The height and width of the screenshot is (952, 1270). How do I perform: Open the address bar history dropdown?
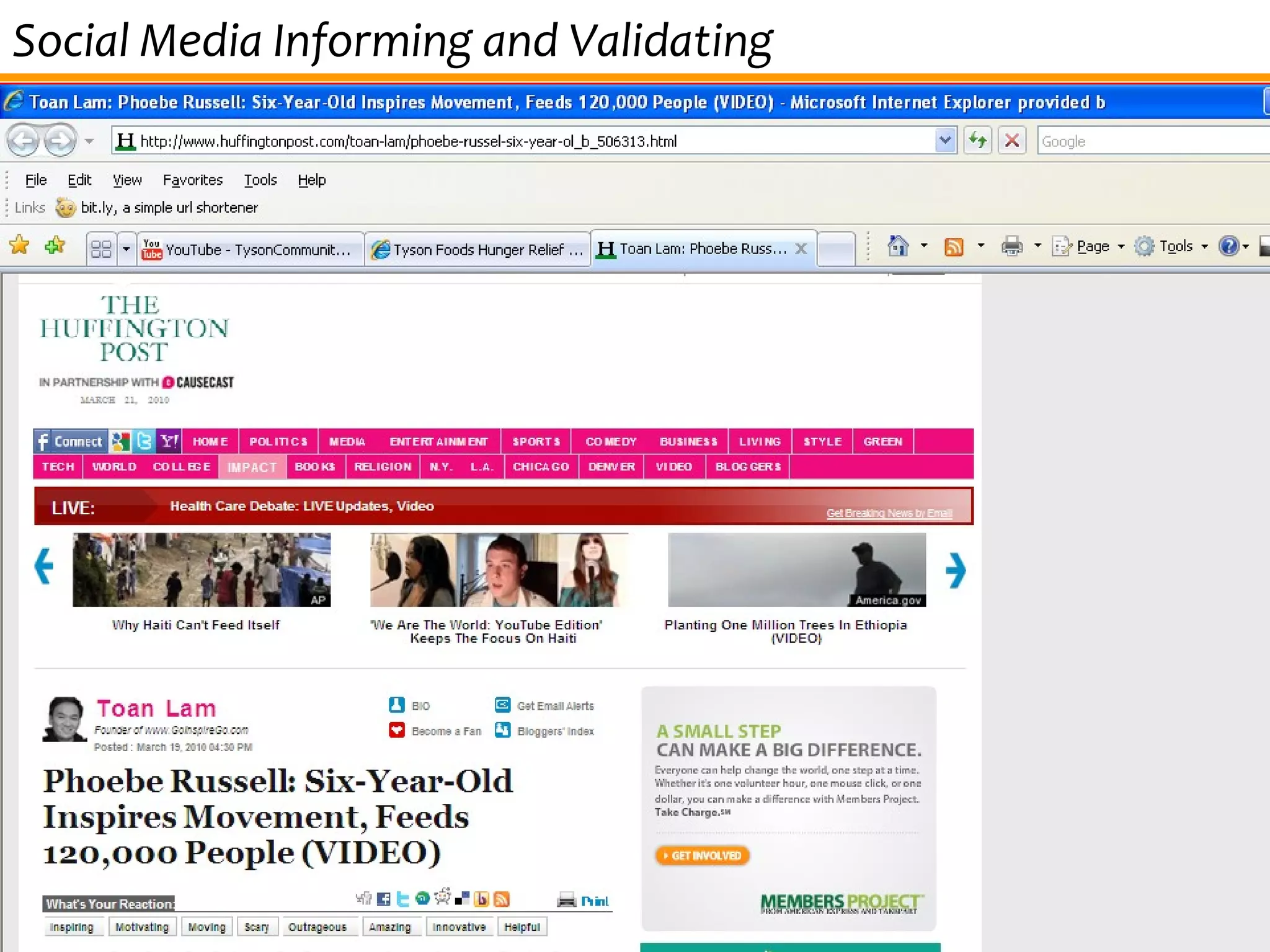click(945, 141)
